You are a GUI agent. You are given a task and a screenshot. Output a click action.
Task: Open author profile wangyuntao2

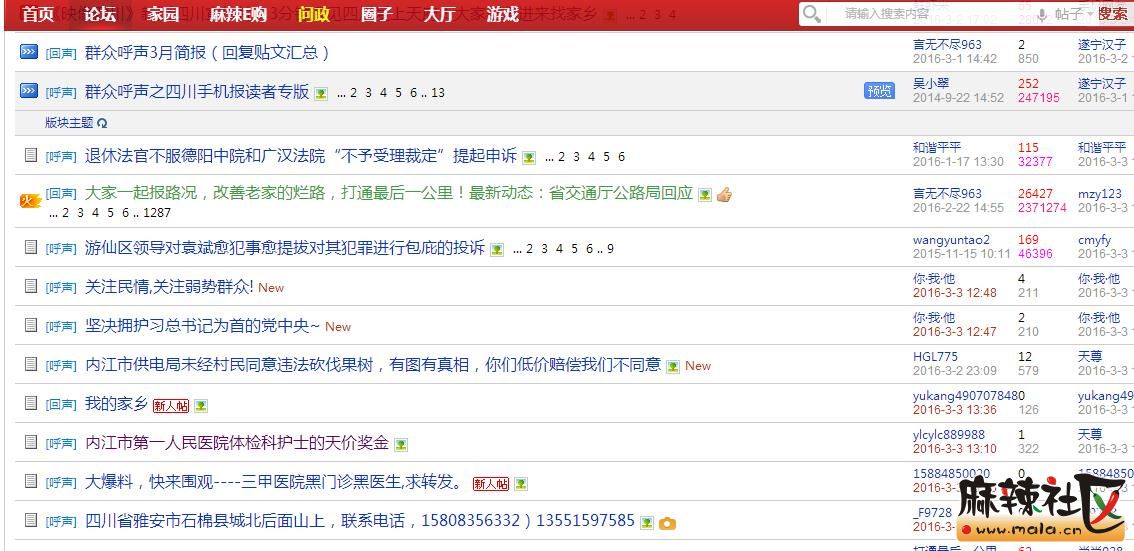pos(951,240)
